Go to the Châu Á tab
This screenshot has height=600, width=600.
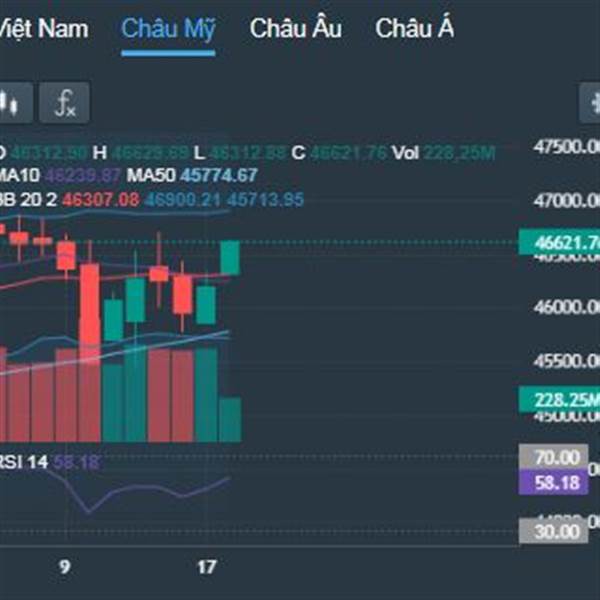coord(414,29)
